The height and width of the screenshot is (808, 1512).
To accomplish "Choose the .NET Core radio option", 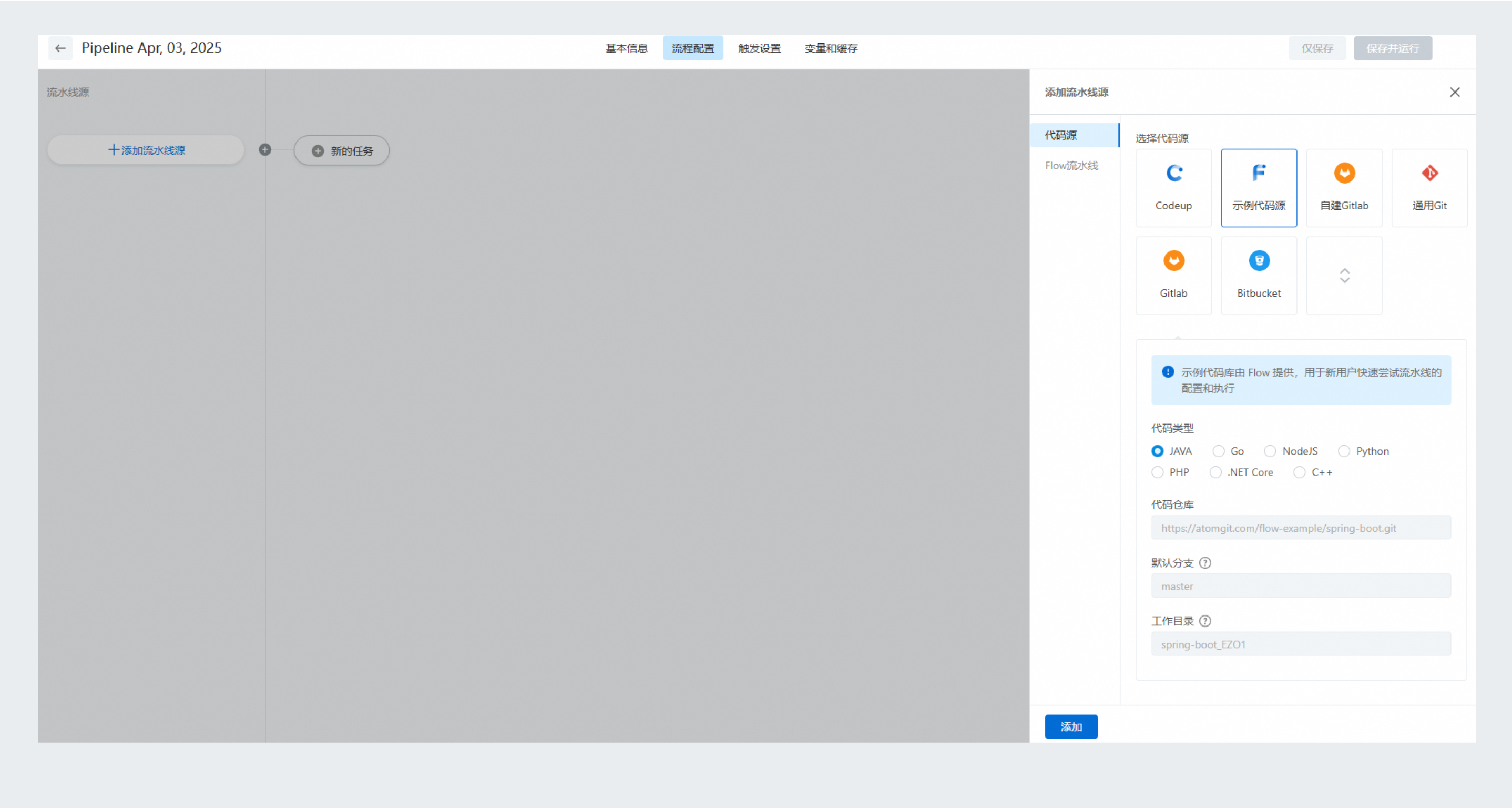I will tap(1215, 472).
